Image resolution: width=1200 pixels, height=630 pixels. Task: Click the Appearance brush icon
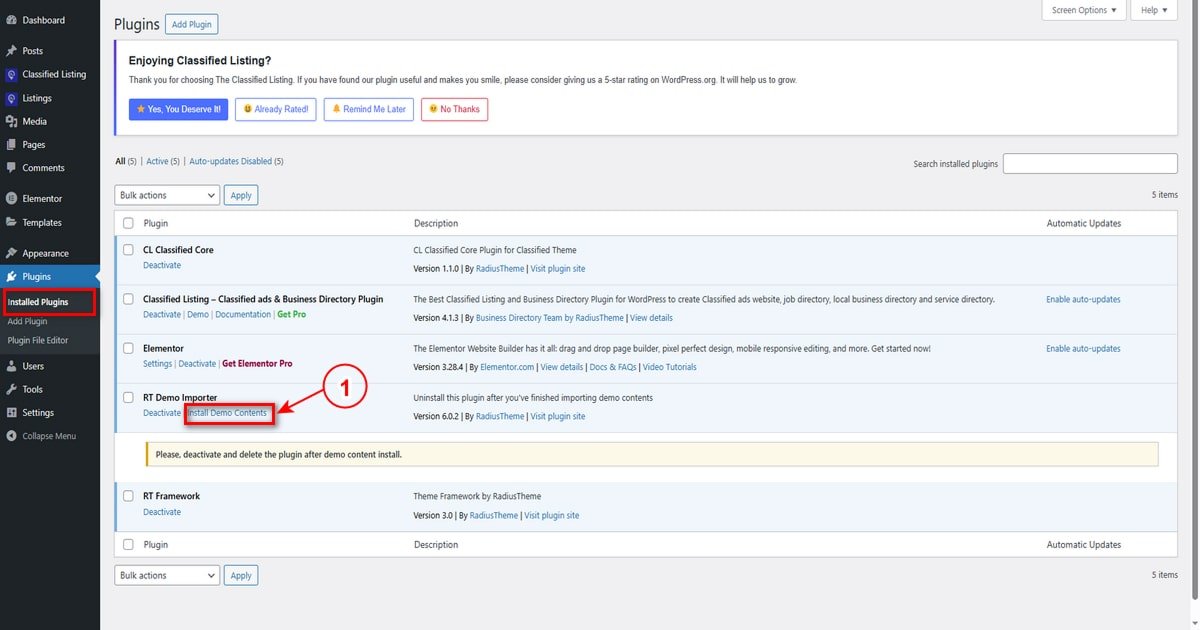11,253
